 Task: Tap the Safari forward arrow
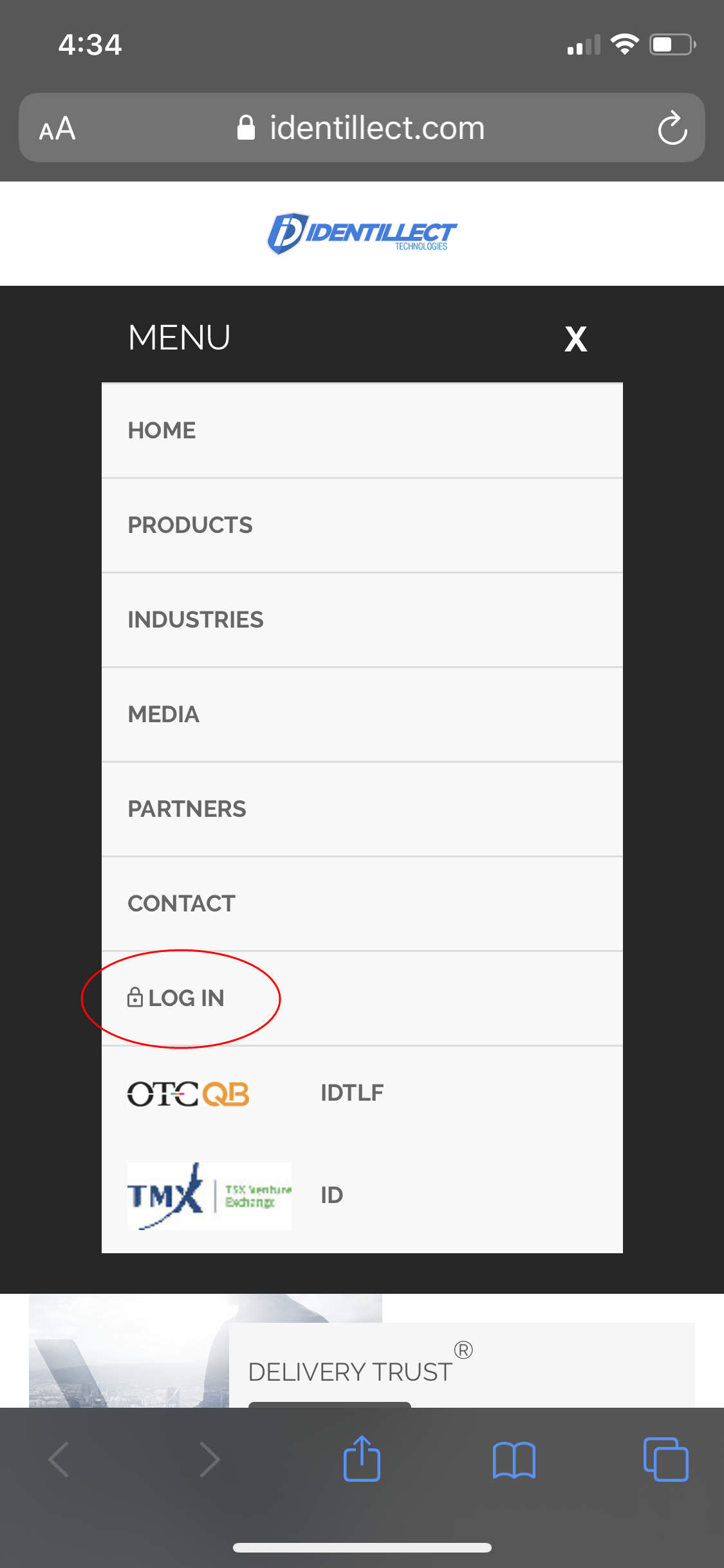tap(210, 1459)
